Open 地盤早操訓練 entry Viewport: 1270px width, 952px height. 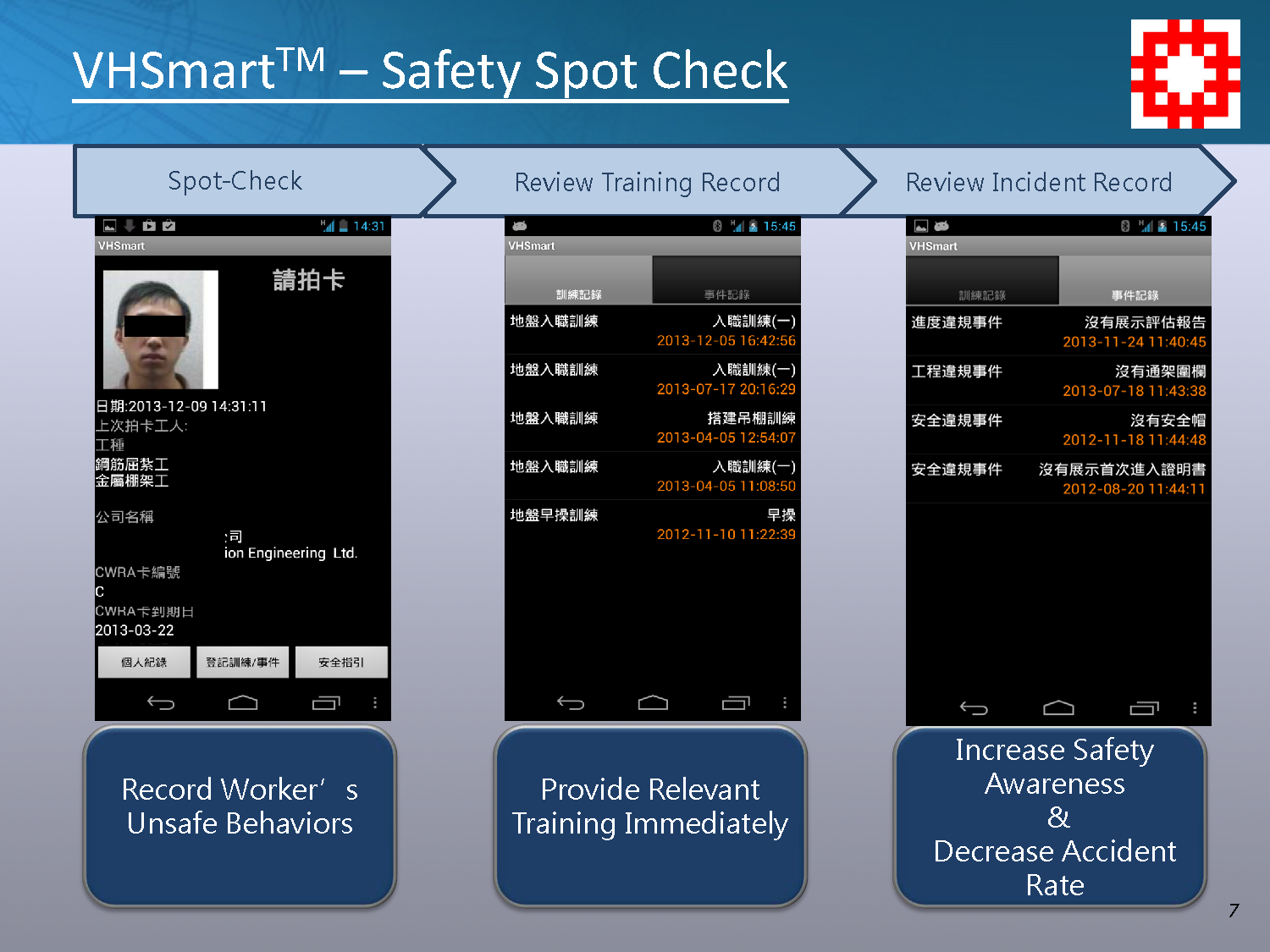653,524
